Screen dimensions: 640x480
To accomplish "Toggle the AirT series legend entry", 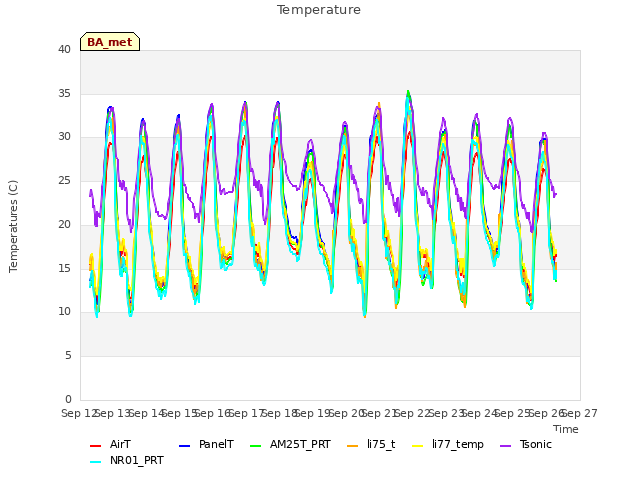I will 111,444.
